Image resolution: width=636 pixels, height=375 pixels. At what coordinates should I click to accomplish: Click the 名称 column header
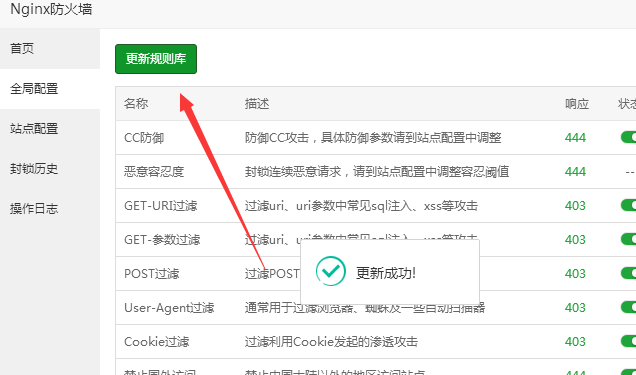pyautogui.click(x=136, y=104)
